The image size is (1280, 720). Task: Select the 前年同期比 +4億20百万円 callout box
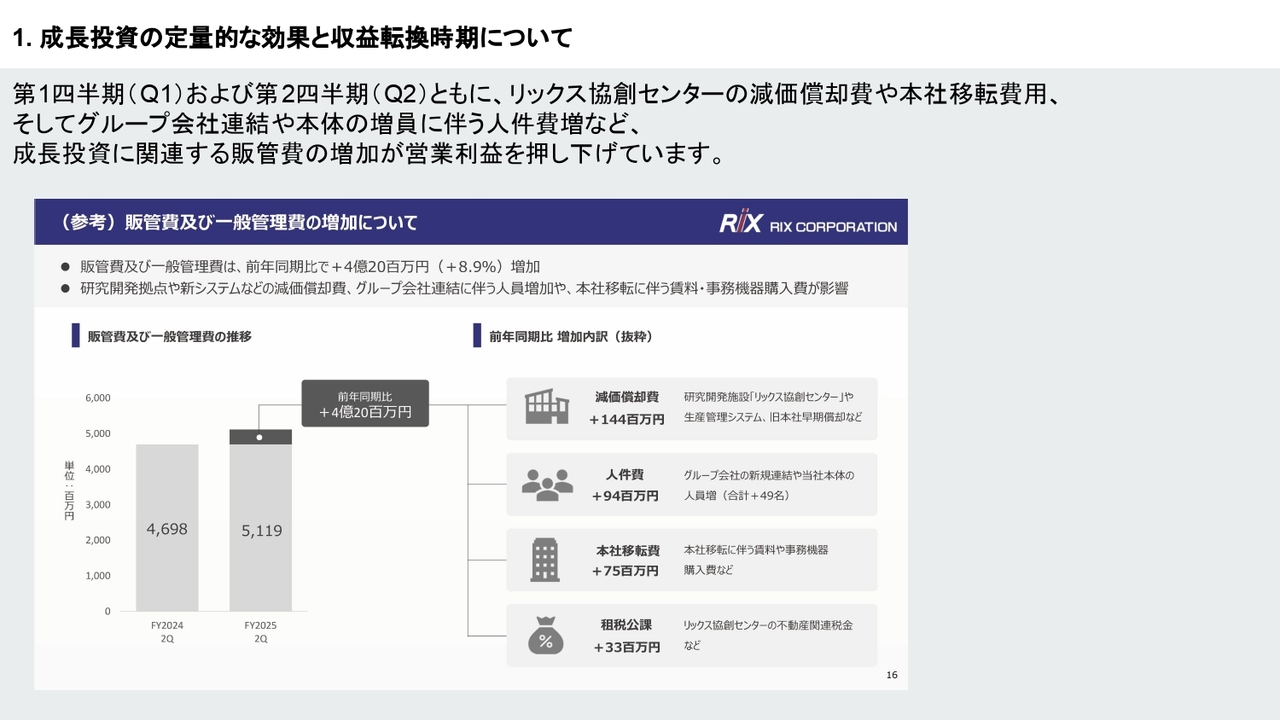pos(365,403)
